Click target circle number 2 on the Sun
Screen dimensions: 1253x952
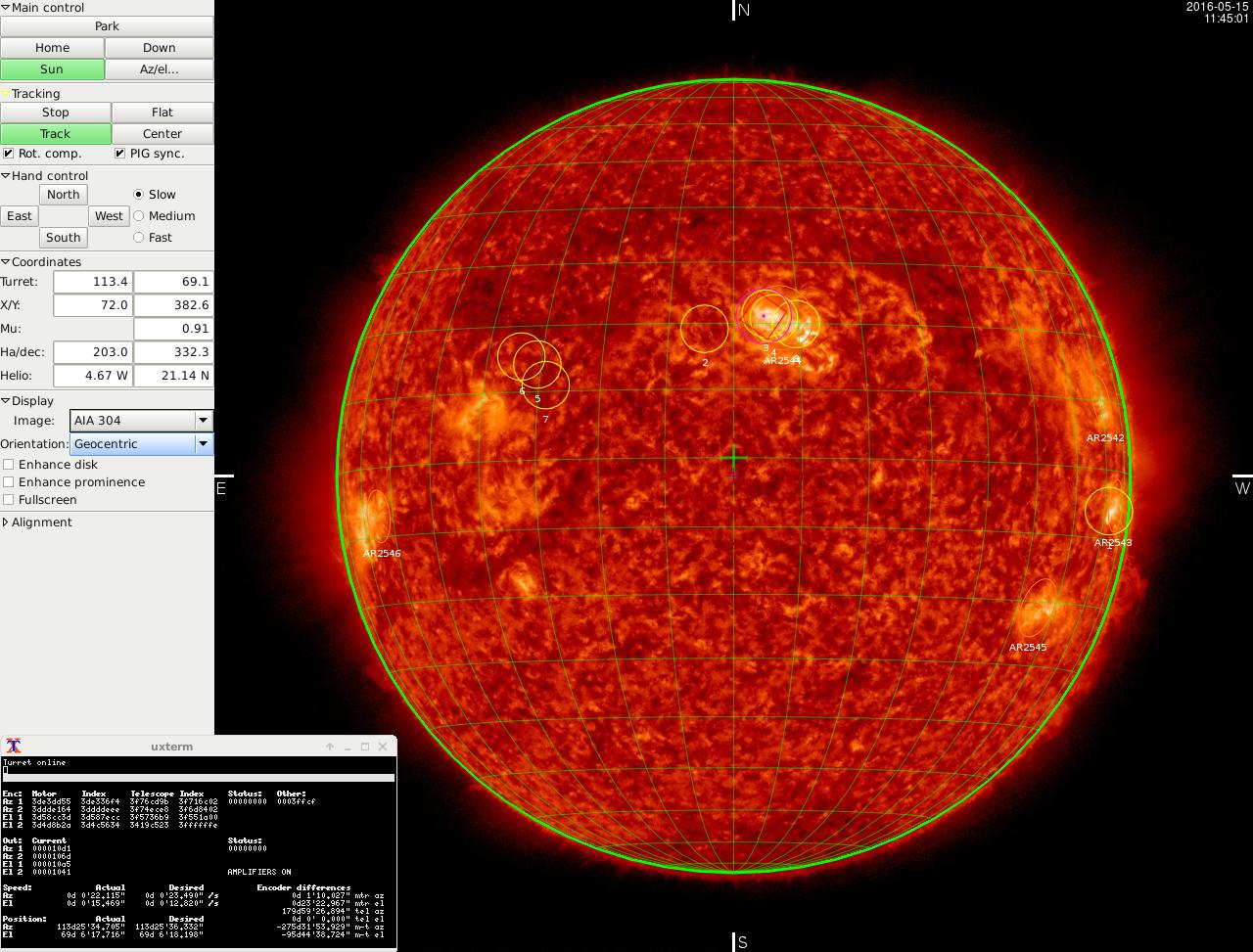(x=704, y=329)
